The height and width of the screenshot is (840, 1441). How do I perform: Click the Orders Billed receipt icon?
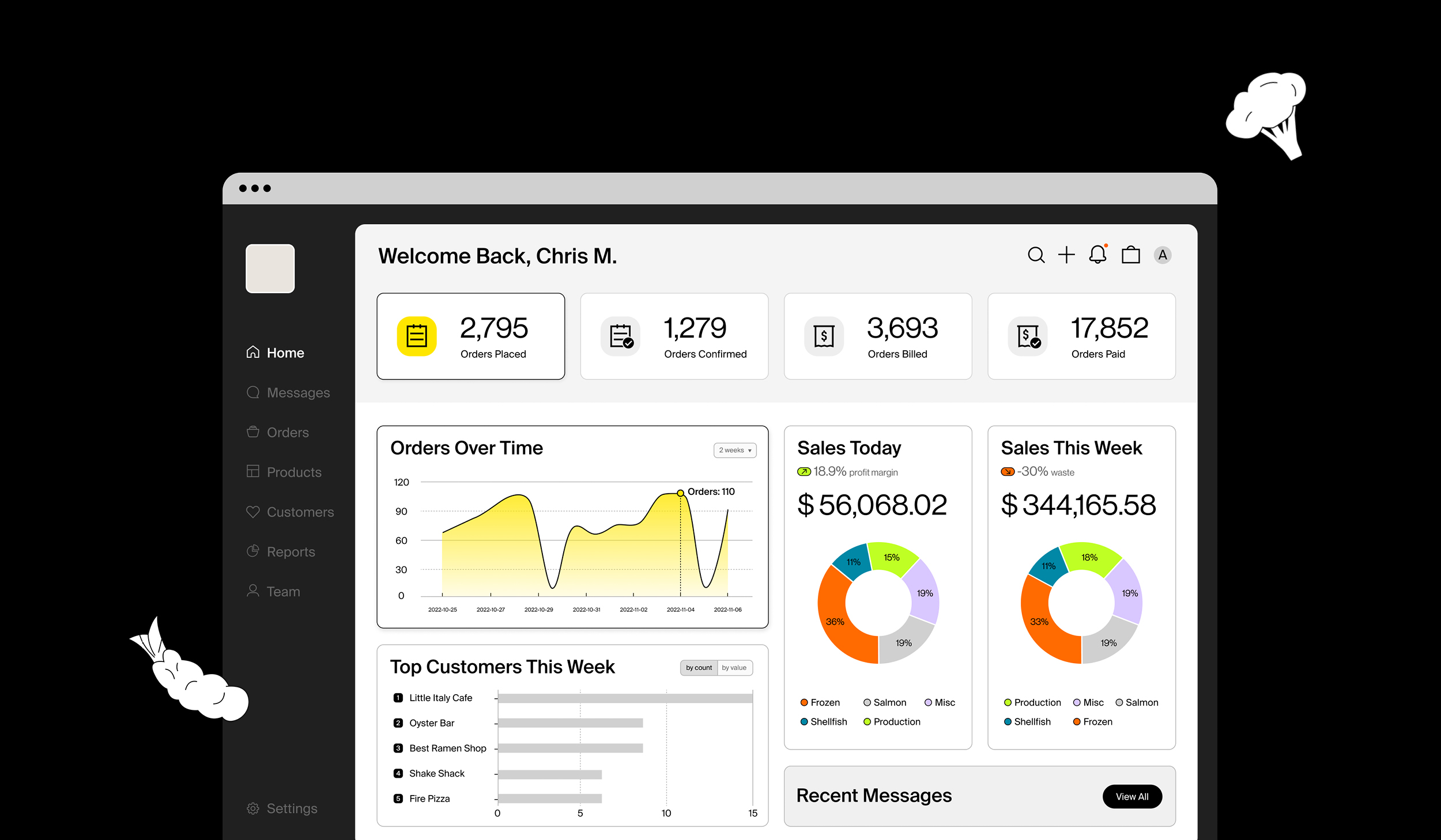tap(824, 336)
